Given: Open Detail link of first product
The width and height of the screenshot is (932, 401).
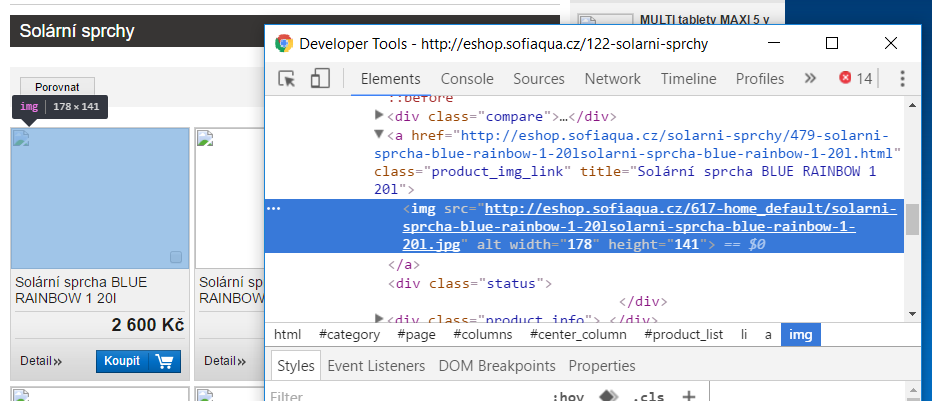Looking at the screenshot, I should pyautogui.click(x=41, y=361).
